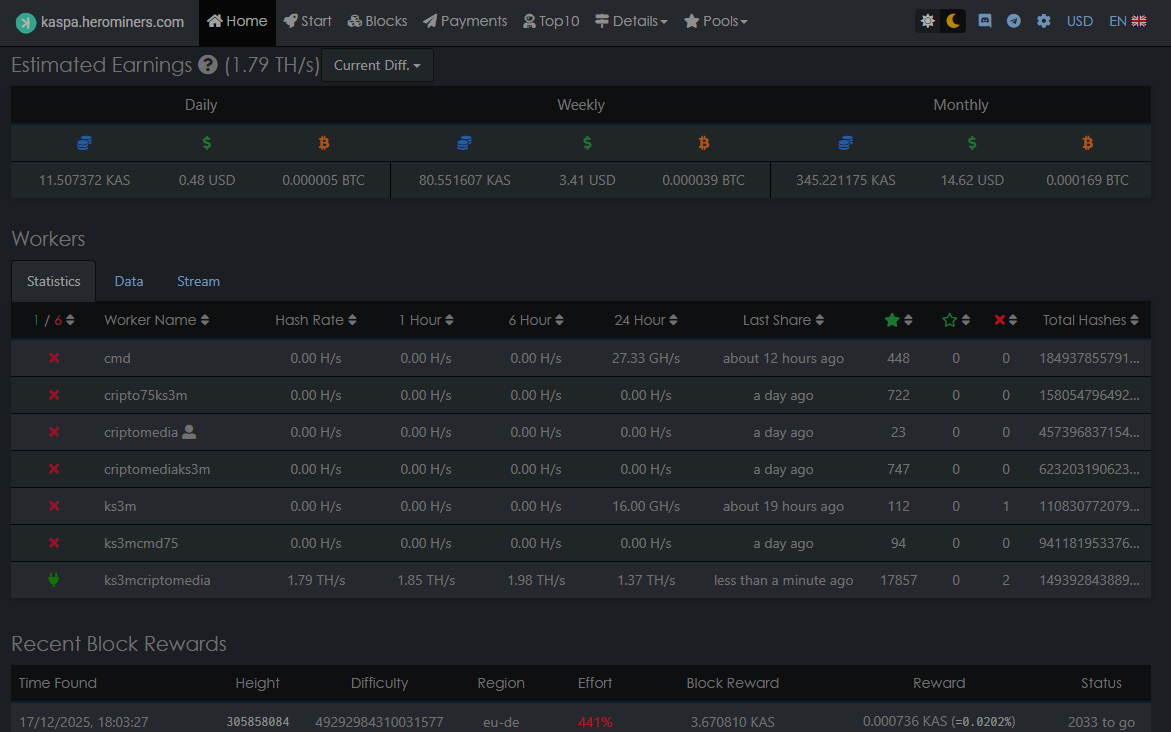Image resolution: width=1171 pixels, height=732 pixels.
Task: Sort by 1 Hour column
Action: tap(426, 320)
